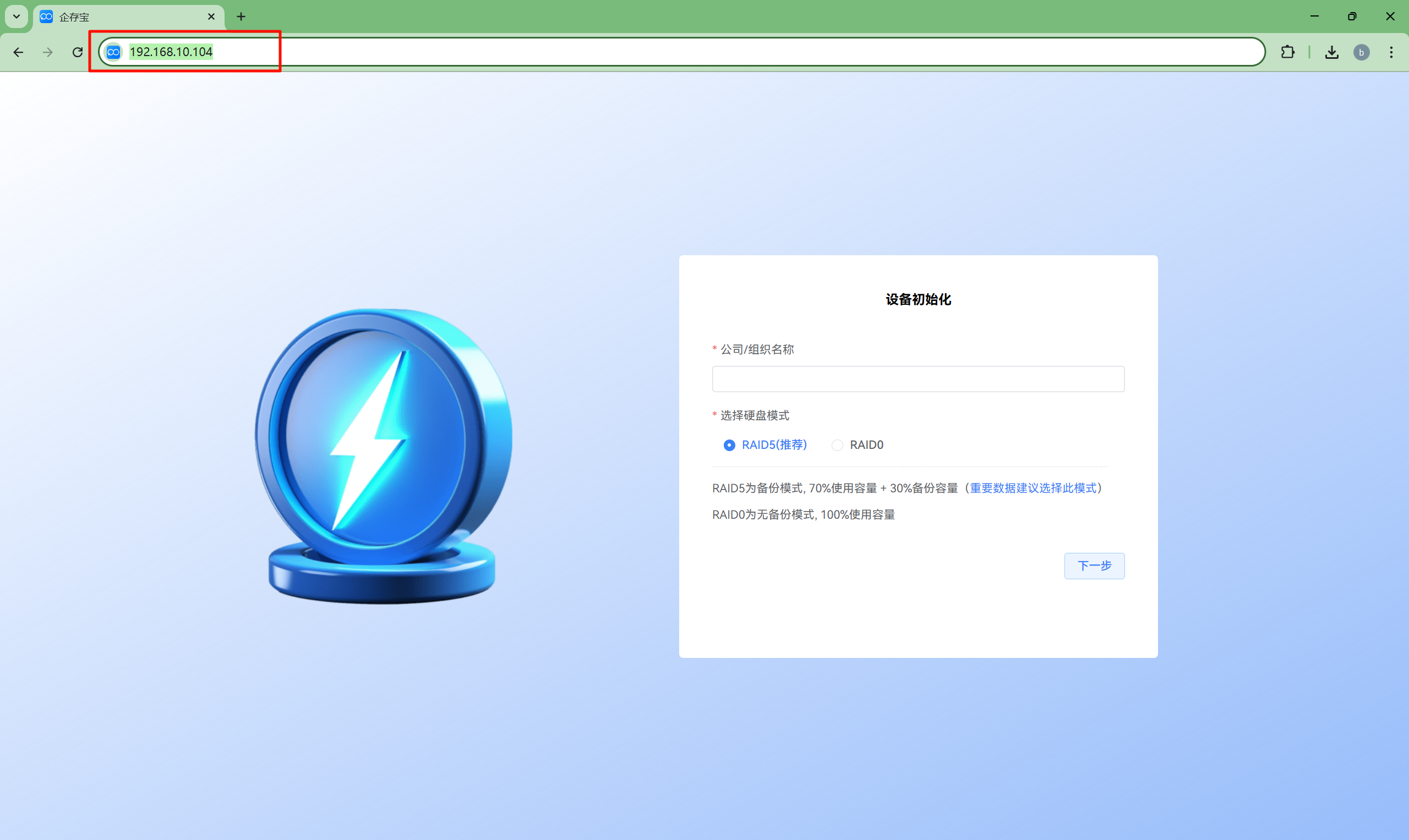
Task: Open the extensions puzzle icon
Action: click(1287, 52)
